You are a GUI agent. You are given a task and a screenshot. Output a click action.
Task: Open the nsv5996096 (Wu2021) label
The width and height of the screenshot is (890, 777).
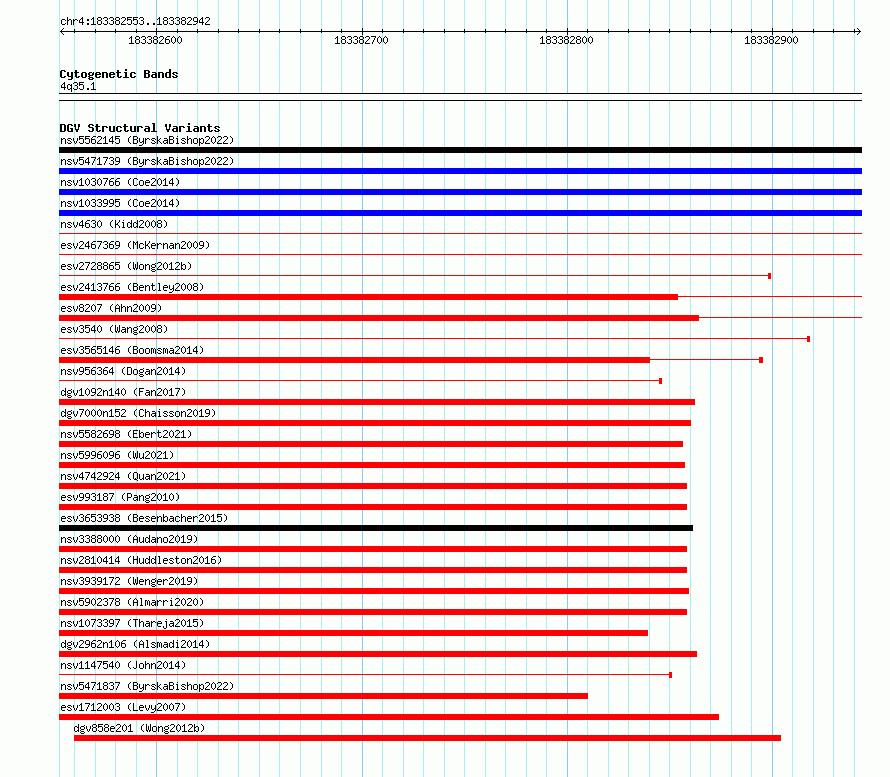[117, 455]
